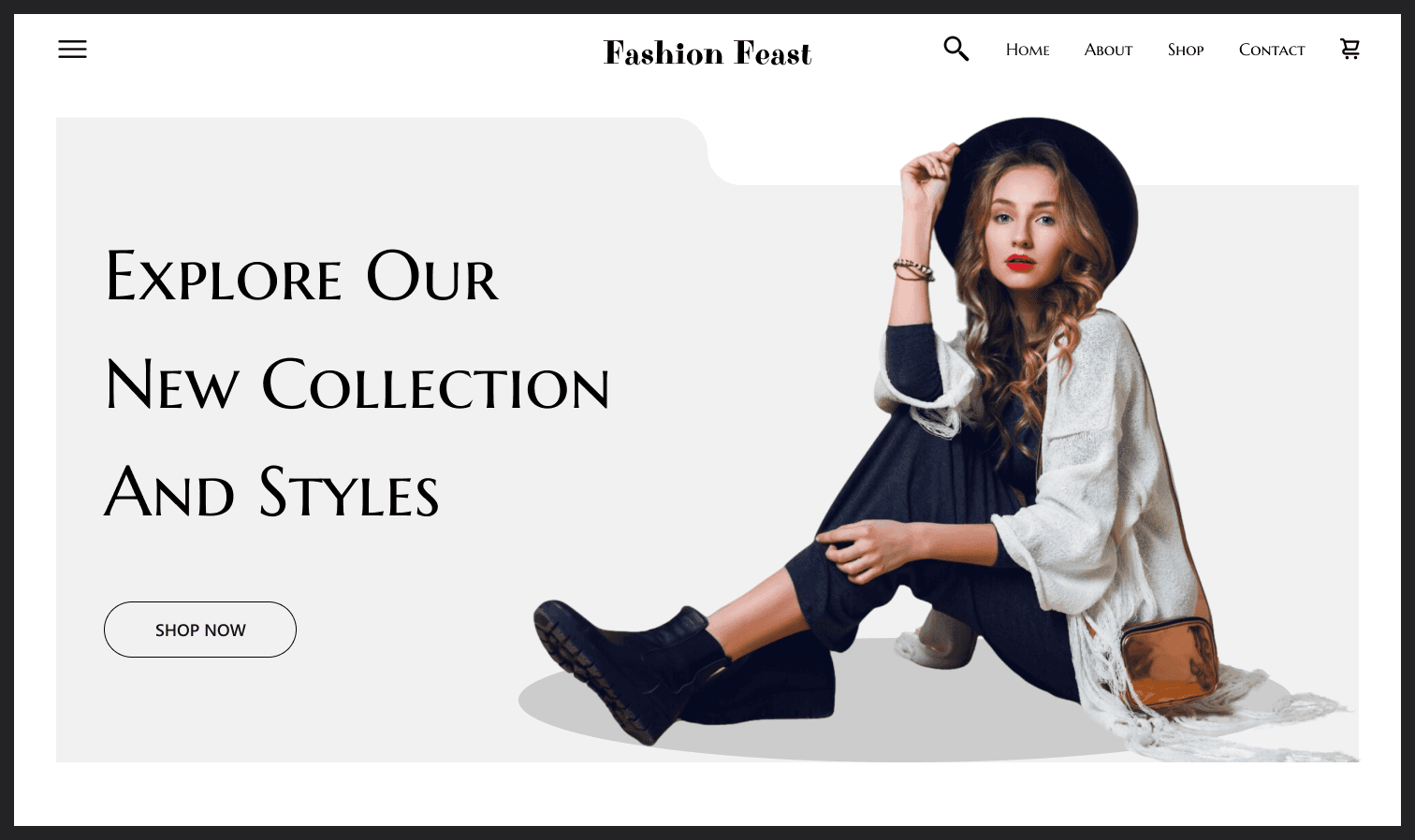Click the Explore Our headline line
Image resolution: width=1415 pixels, height=840 pixels.
(x=302, y=277)
